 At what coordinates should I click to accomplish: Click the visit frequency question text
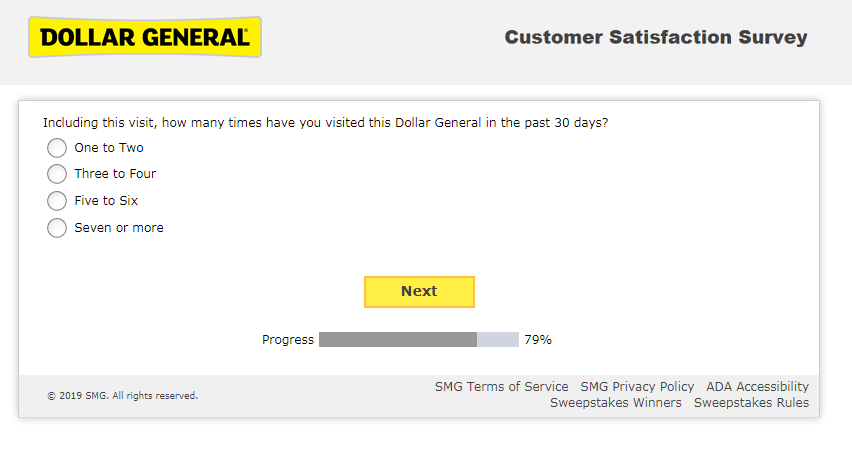coord(325,123)
